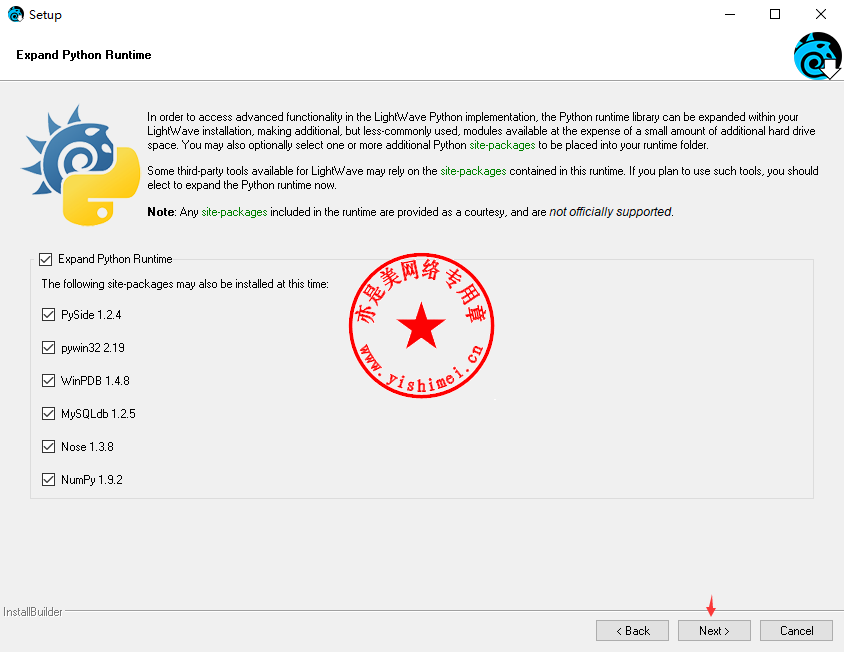This screenshot has width=844, height=652.
Task: Click the Setup title bar app icon
Action: (16, 14)
